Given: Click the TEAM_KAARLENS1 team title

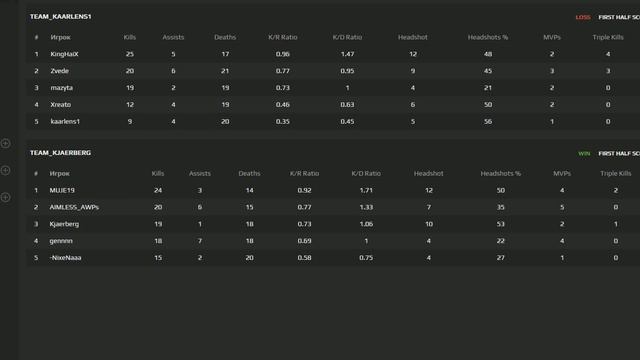Looking at the screenshot, I should tap(60, 16).
